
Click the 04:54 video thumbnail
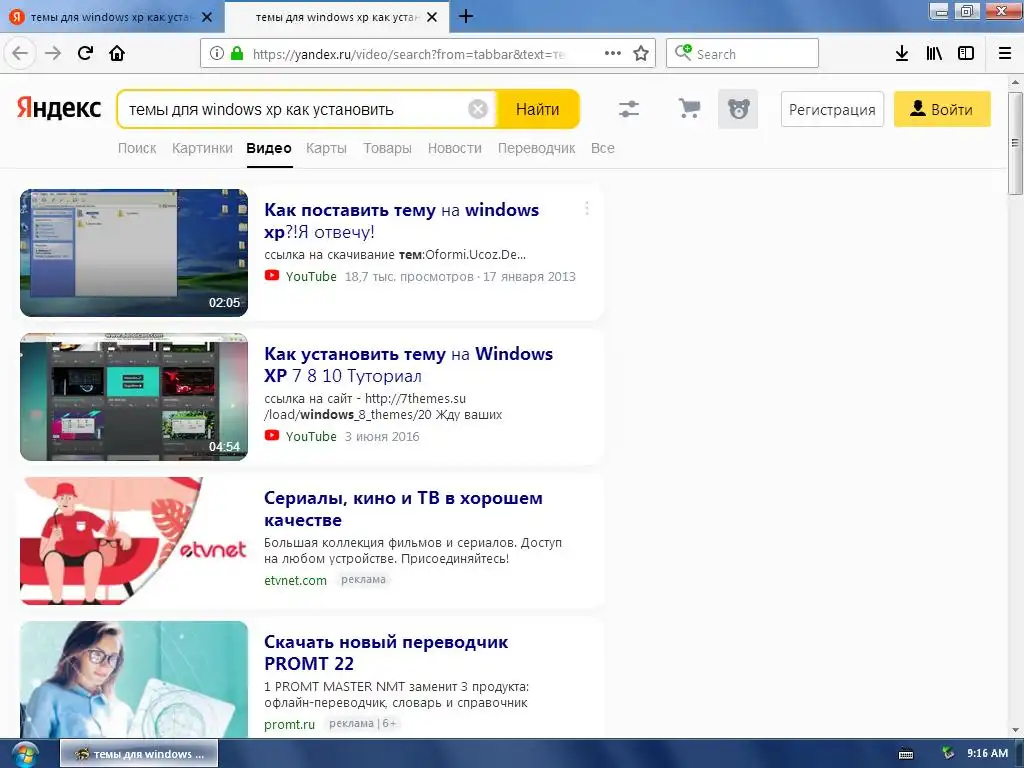pos(134,397)
